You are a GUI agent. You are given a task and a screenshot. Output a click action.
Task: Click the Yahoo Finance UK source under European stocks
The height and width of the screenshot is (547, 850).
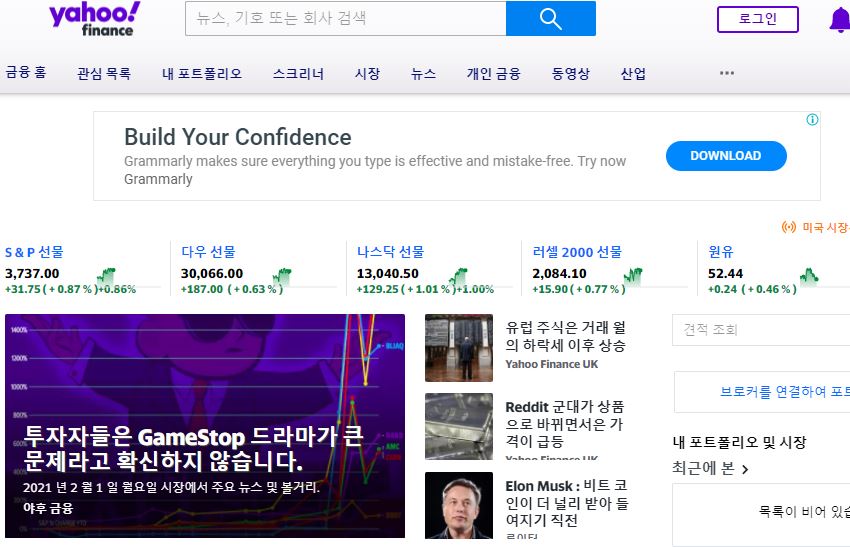[552, 364]
